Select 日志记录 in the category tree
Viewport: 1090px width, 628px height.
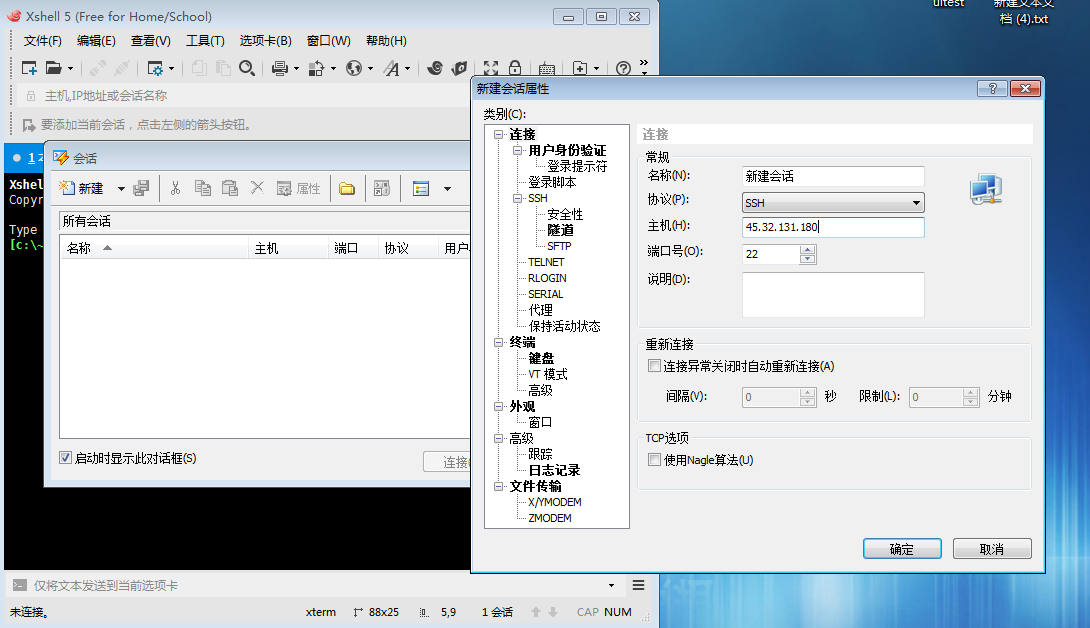(x=554, y=470)
